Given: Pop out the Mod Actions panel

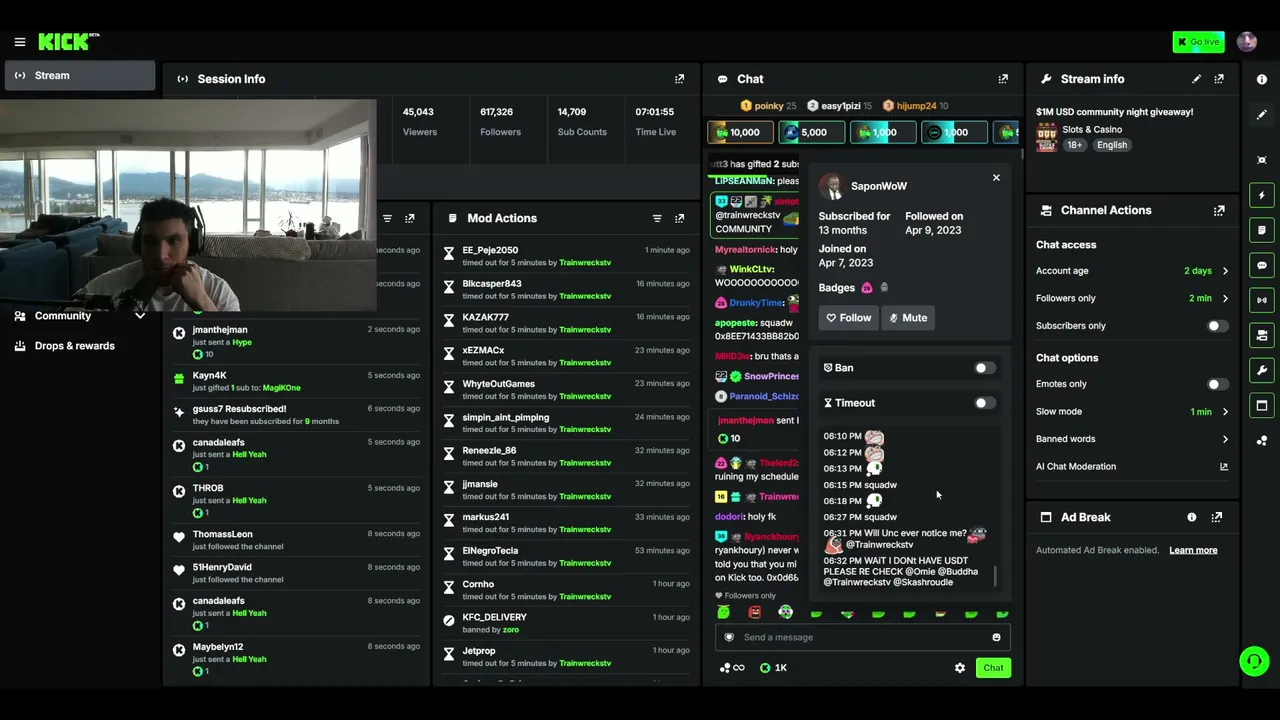Looking at the screenshot, I should 680,218.
